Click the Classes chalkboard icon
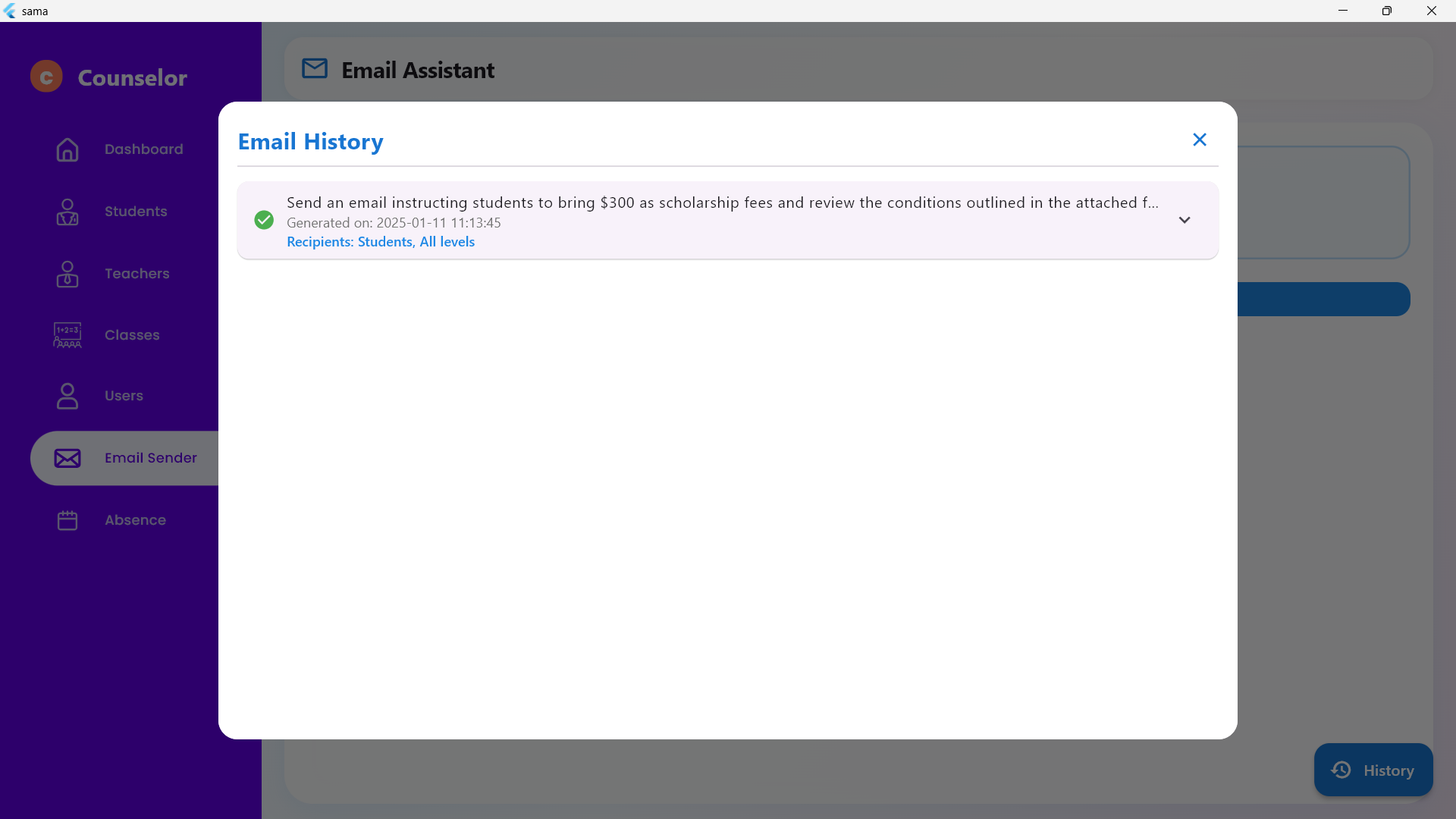 [67, 334]
